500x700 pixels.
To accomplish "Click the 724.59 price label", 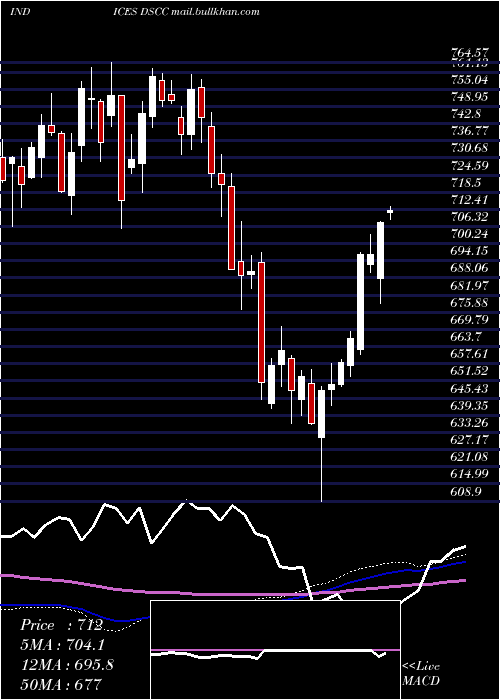I will click(x=470, y=165).
